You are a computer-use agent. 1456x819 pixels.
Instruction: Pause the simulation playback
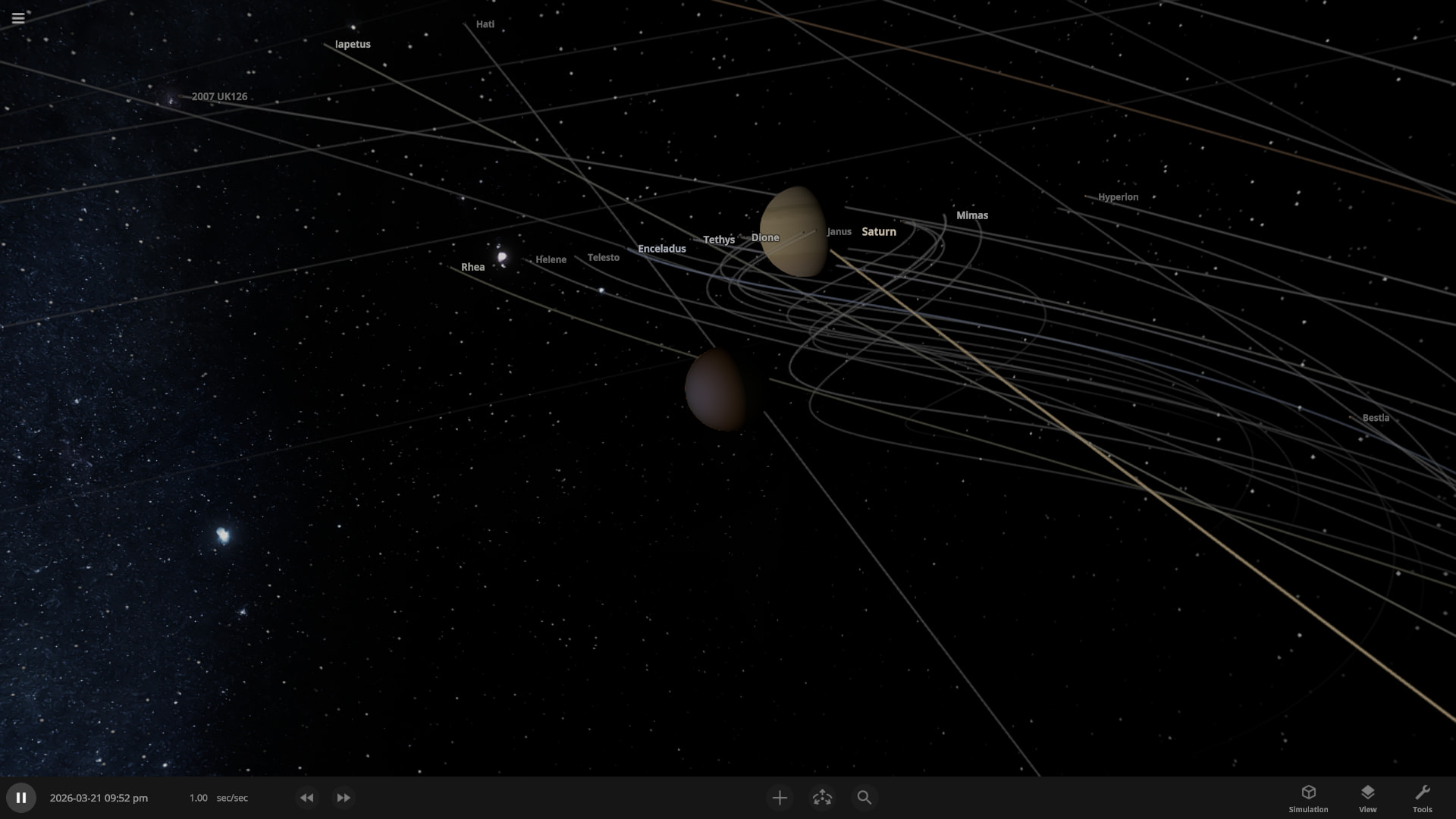point(21,798)
